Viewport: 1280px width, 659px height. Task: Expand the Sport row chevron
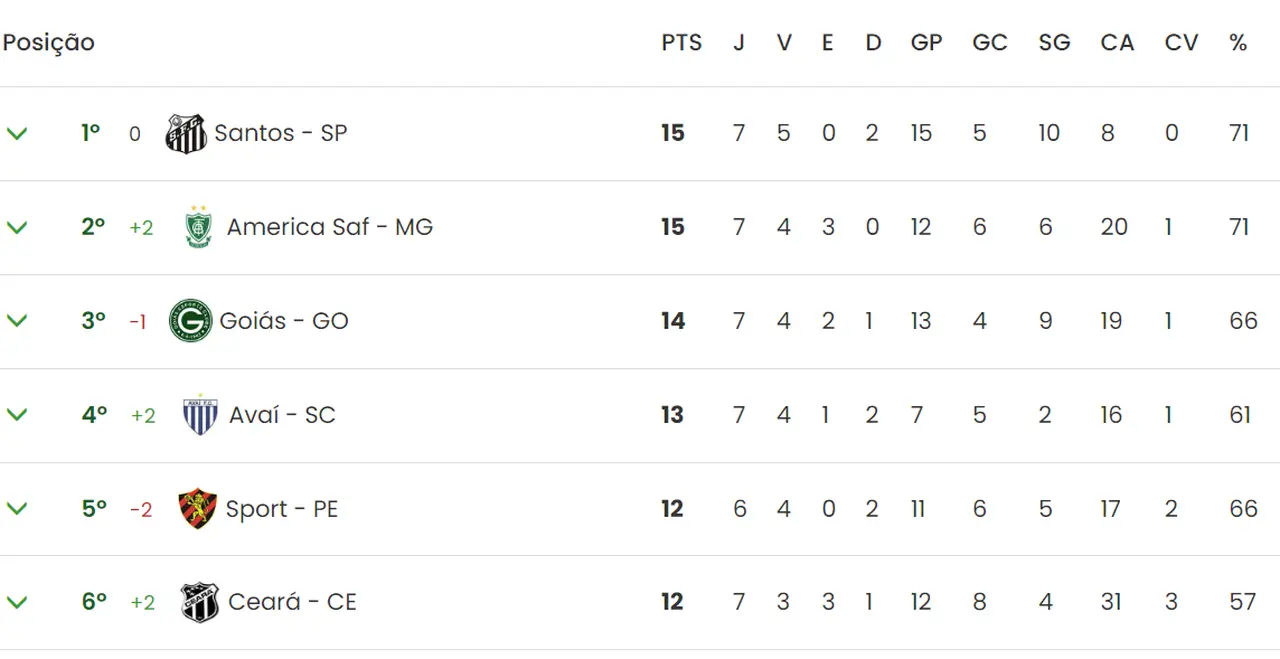coord(17,509)
